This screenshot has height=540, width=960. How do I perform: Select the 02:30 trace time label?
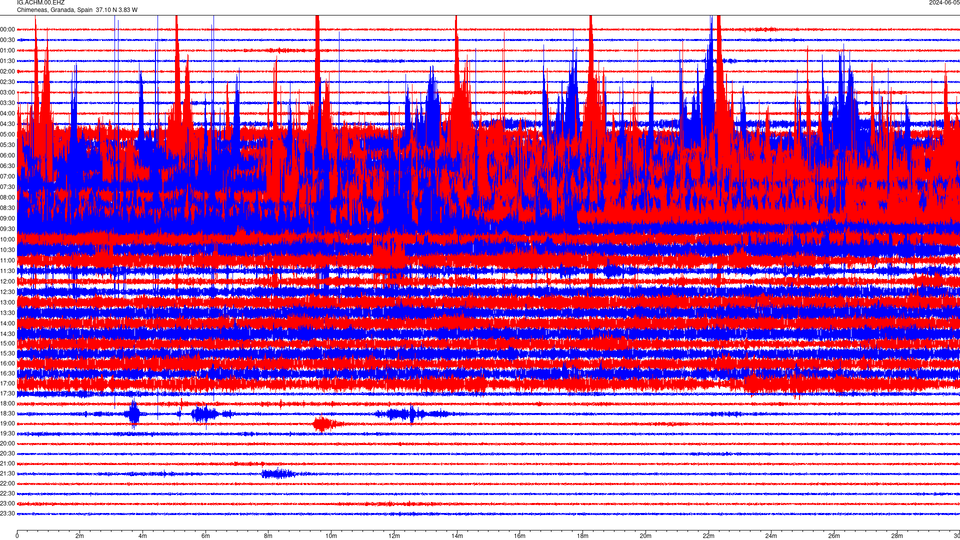(x=8, y=82)
